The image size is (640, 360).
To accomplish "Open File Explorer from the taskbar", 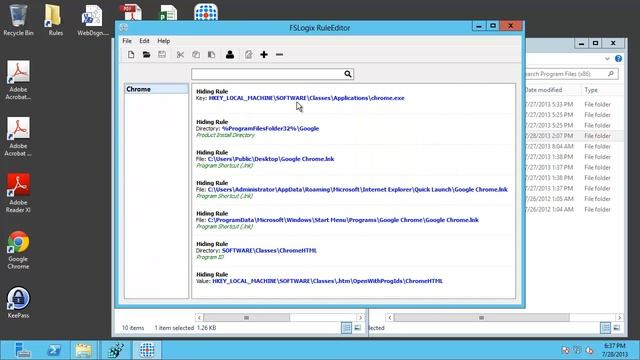I will pyautogui.click(x=84, y=350).
